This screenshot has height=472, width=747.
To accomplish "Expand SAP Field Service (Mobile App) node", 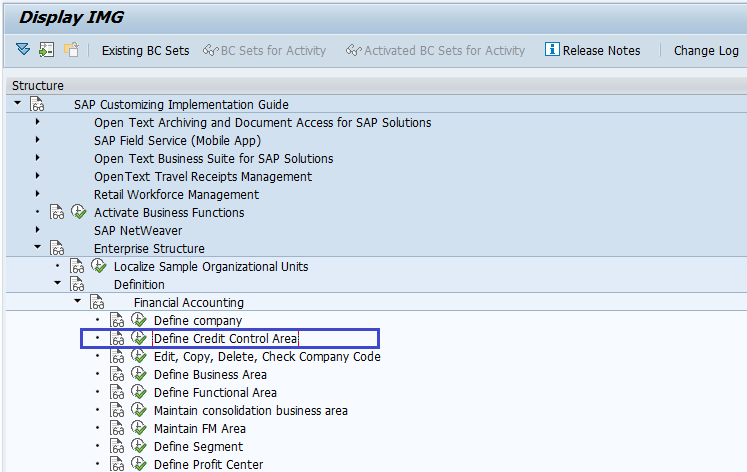I will click(38, 140).
